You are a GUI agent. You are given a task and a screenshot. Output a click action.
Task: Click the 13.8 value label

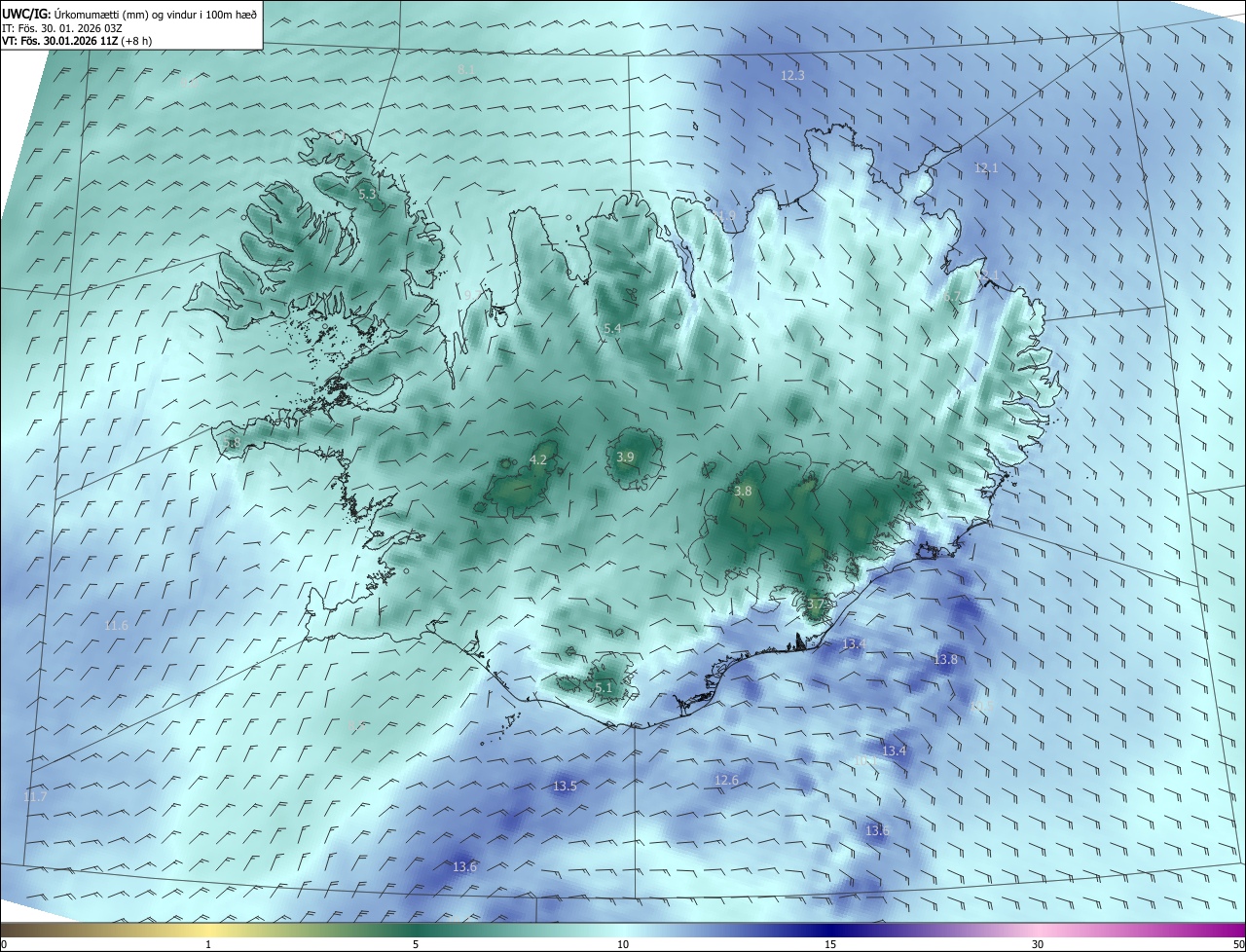point(946,660)
